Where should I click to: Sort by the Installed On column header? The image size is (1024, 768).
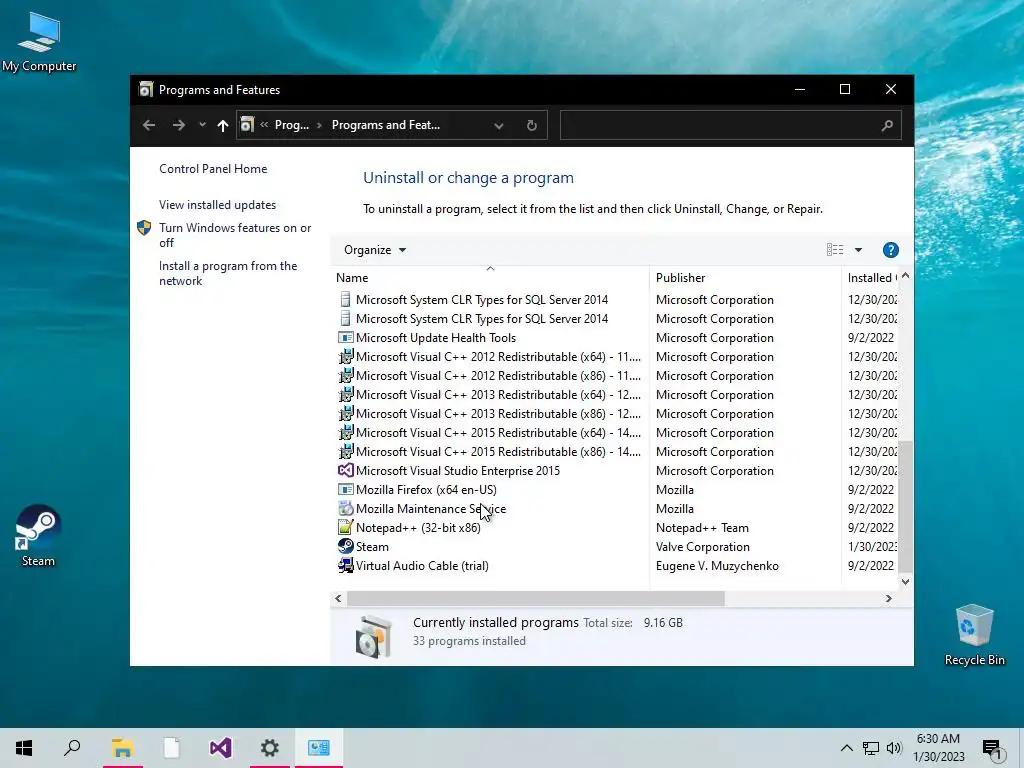click(872, 278)
